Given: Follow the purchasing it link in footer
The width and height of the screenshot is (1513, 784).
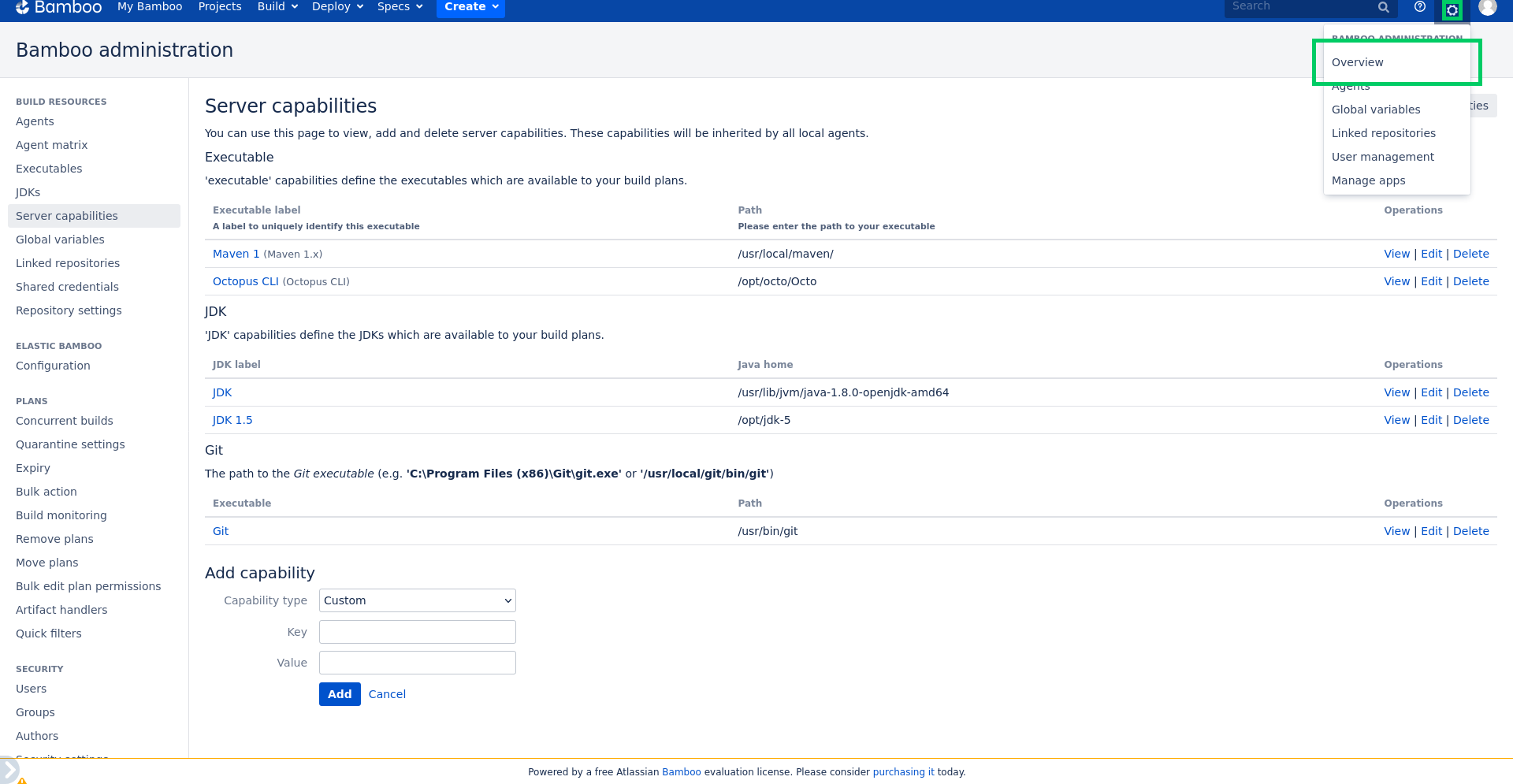Looking at the screenshot, I should (x=903, y=772).
